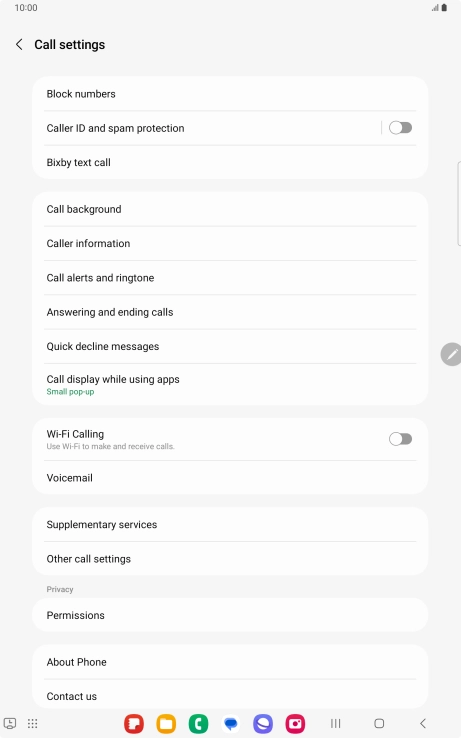This screenshot has height=738, width=461.
Task: Launch the purple Samsung Internet browser icon
Action: coord(263,723)
